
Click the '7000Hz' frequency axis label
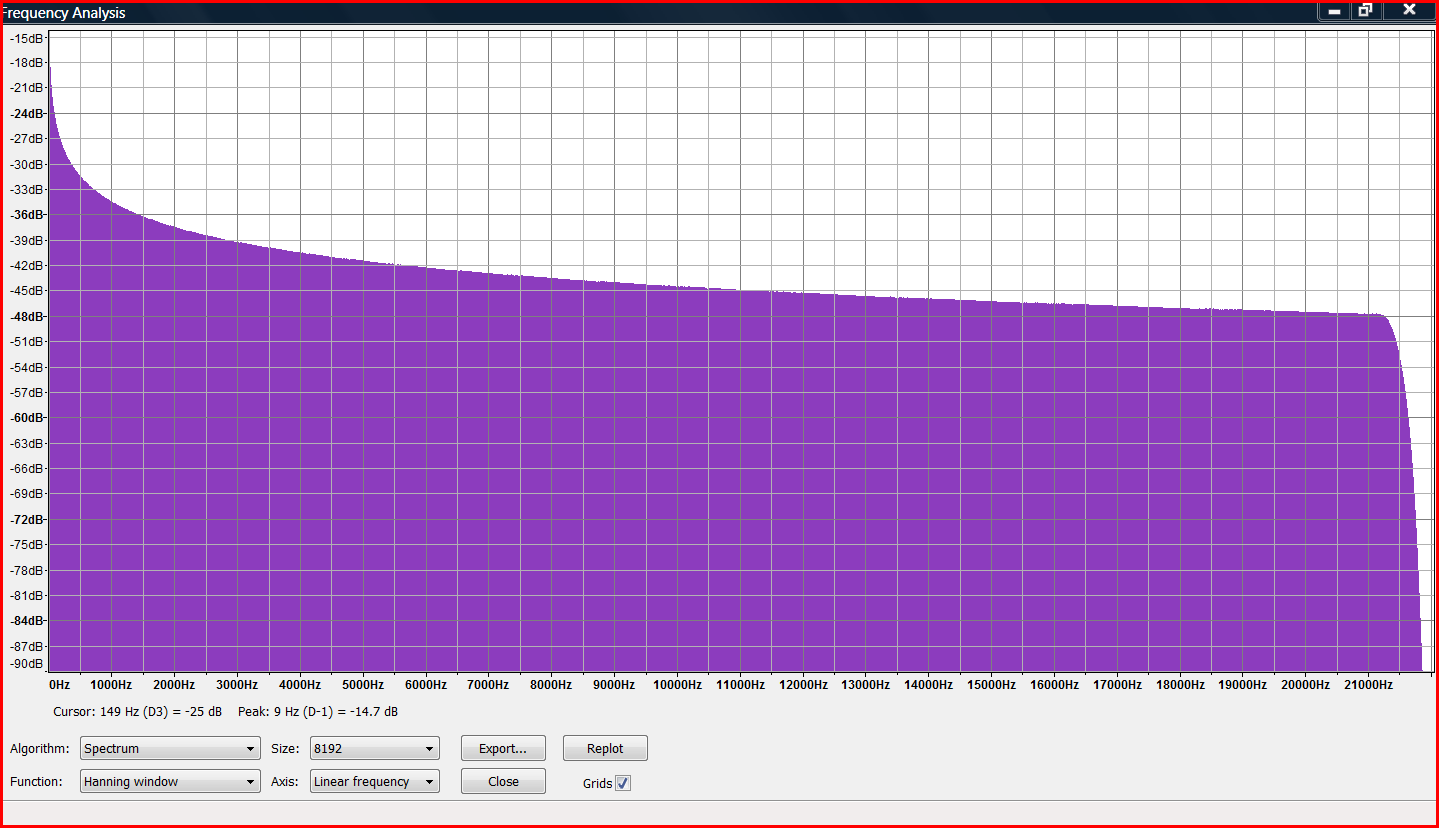489,685
